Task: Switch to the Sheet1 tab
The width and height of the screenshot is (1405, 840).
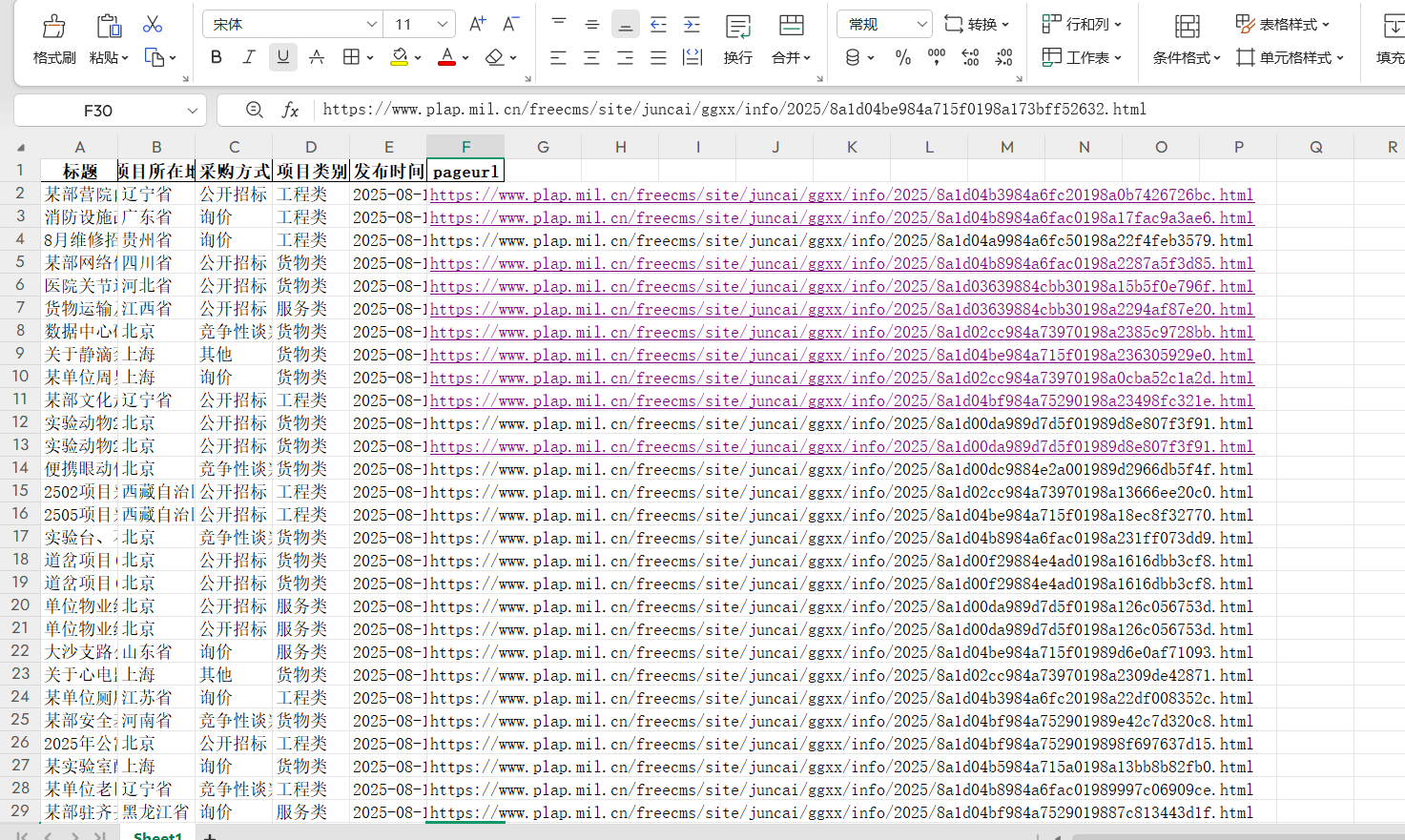Action: point(157,835)
